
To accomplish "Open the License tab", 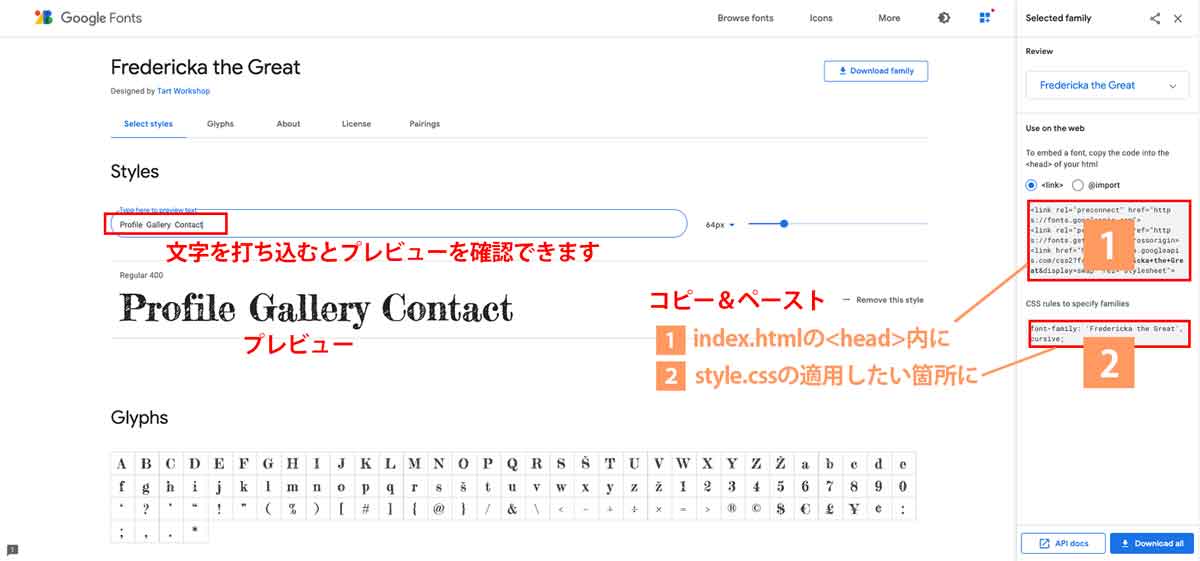I will tap(356, 124).
